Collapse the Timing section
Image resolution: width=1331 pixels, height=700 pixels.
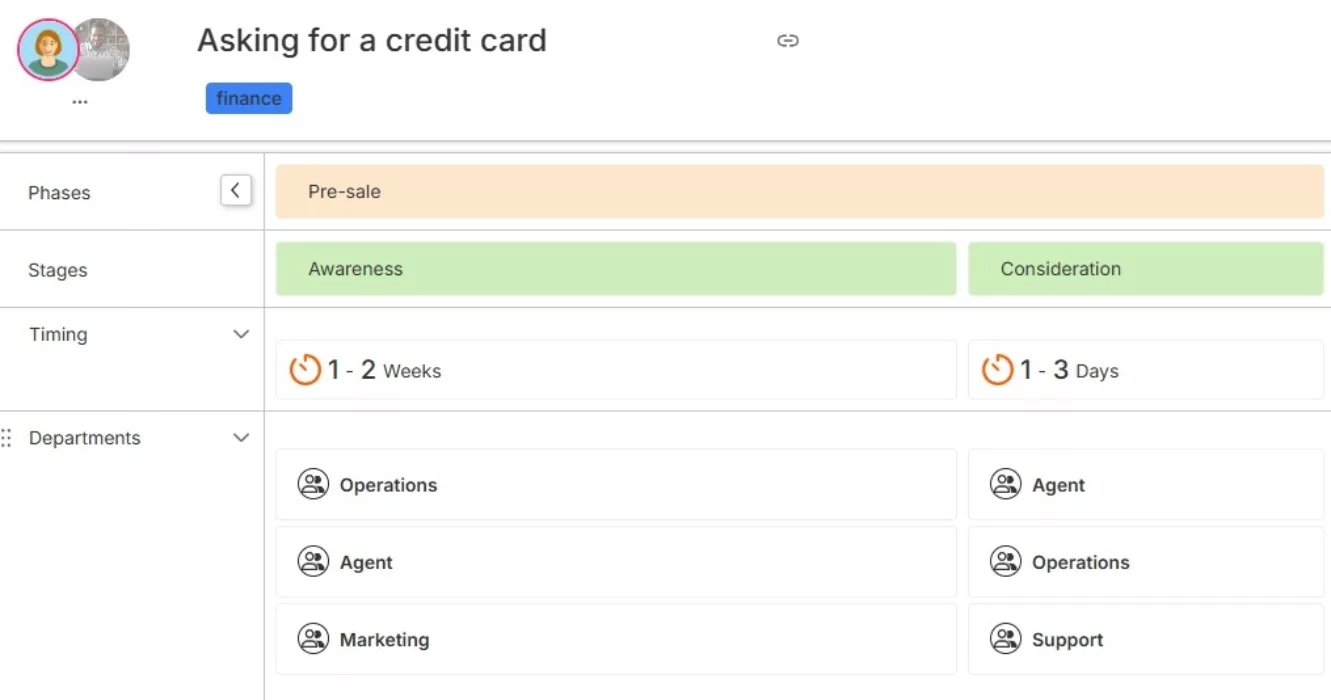click(241, 334)
